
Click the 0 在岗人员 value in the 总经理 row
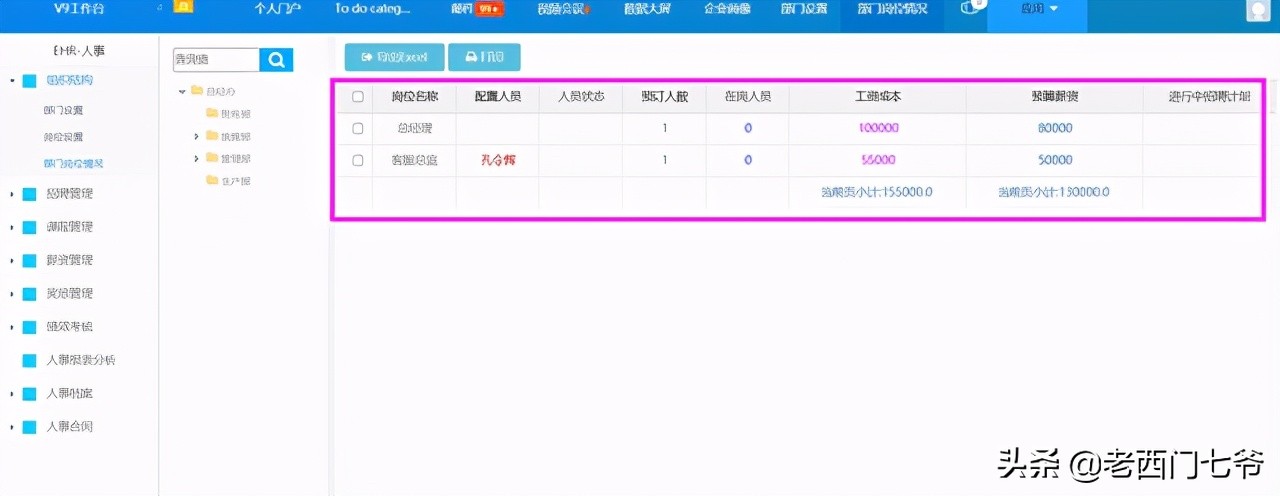[748, 128]
